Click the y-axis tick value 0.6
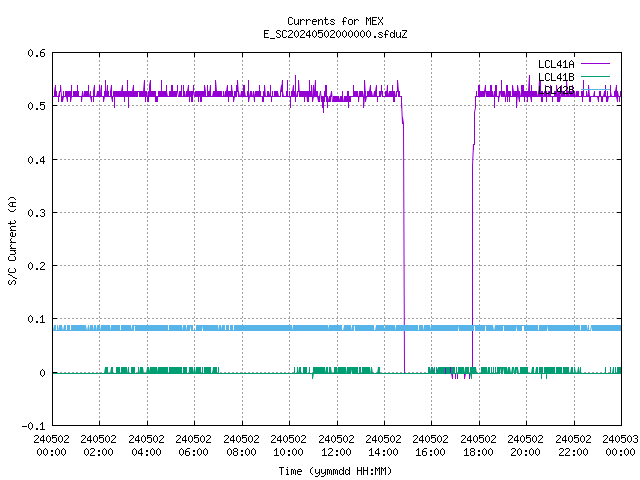The height and width of the screenshot is (480, 640). click(36, 53)
